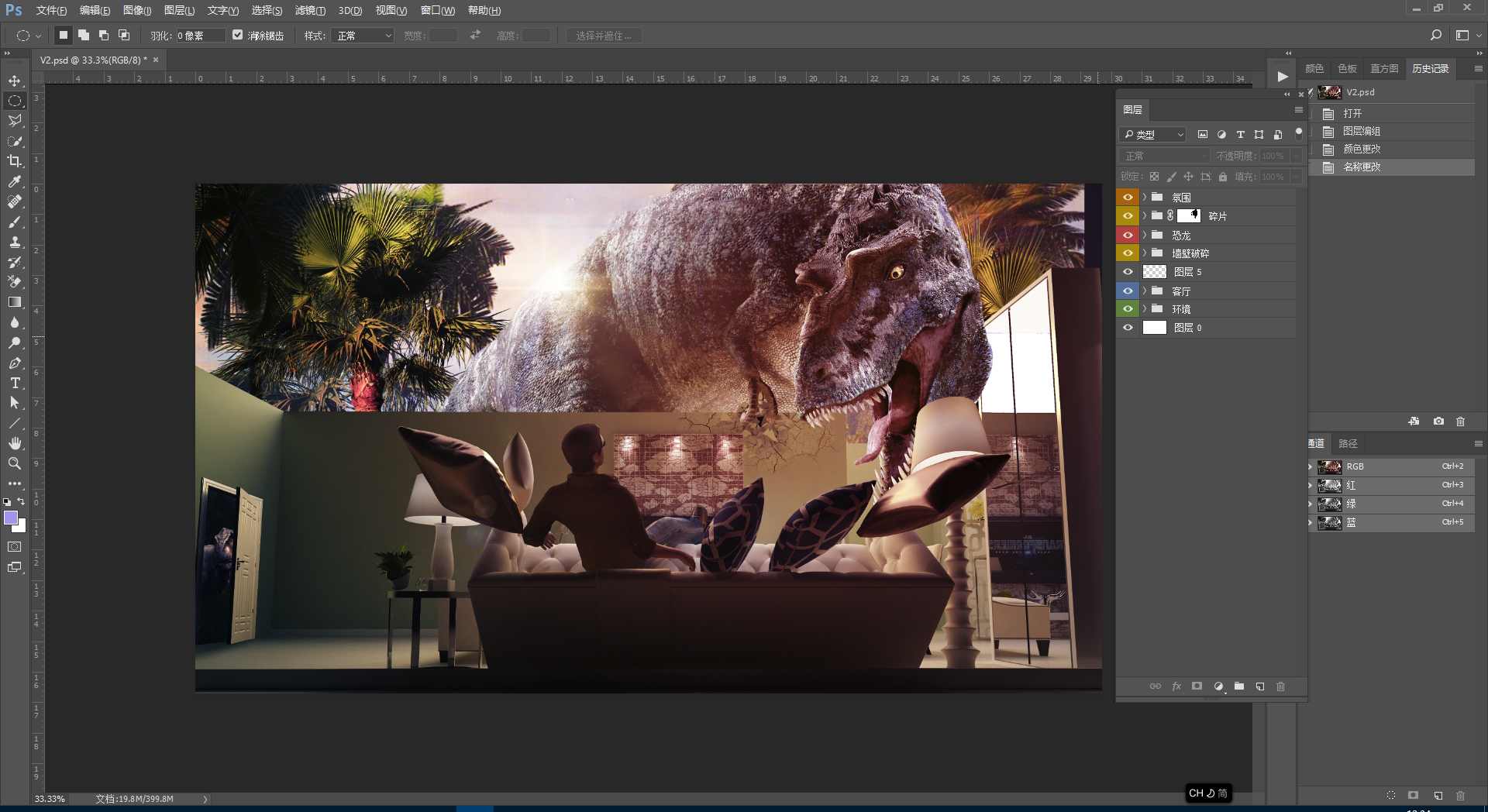Open the 样式 style dropdown
1488x812 pixels.
pos(363,36)
